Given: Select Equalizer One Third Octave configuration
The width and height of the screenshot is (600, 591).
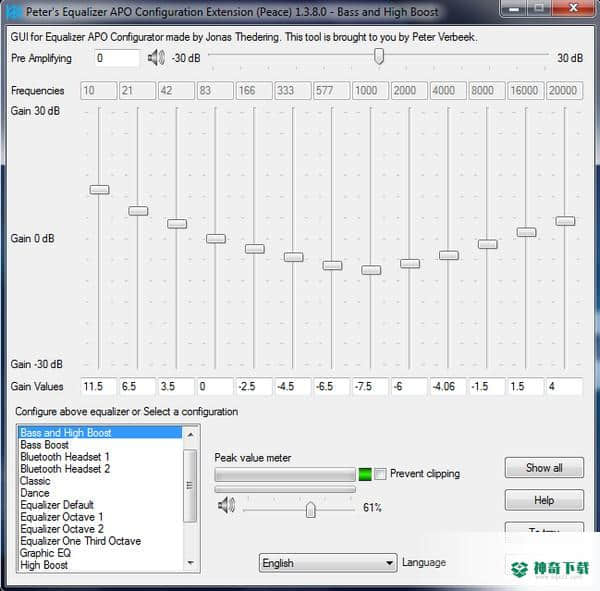Looking at the screenshot, I should [x=101, y=541].
